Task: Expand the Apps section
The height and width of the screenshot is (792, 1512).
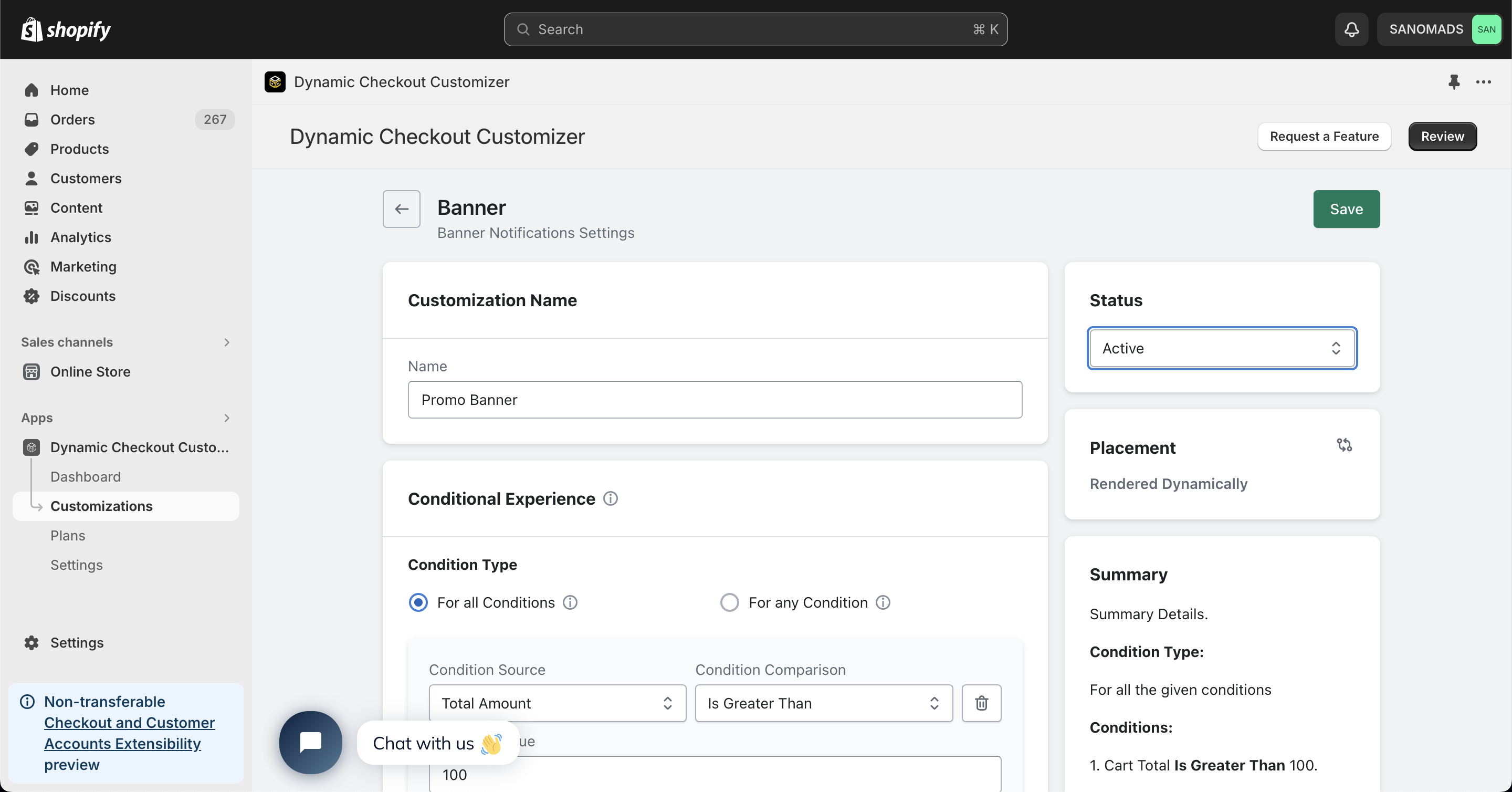Action: [x=227, y=418]
